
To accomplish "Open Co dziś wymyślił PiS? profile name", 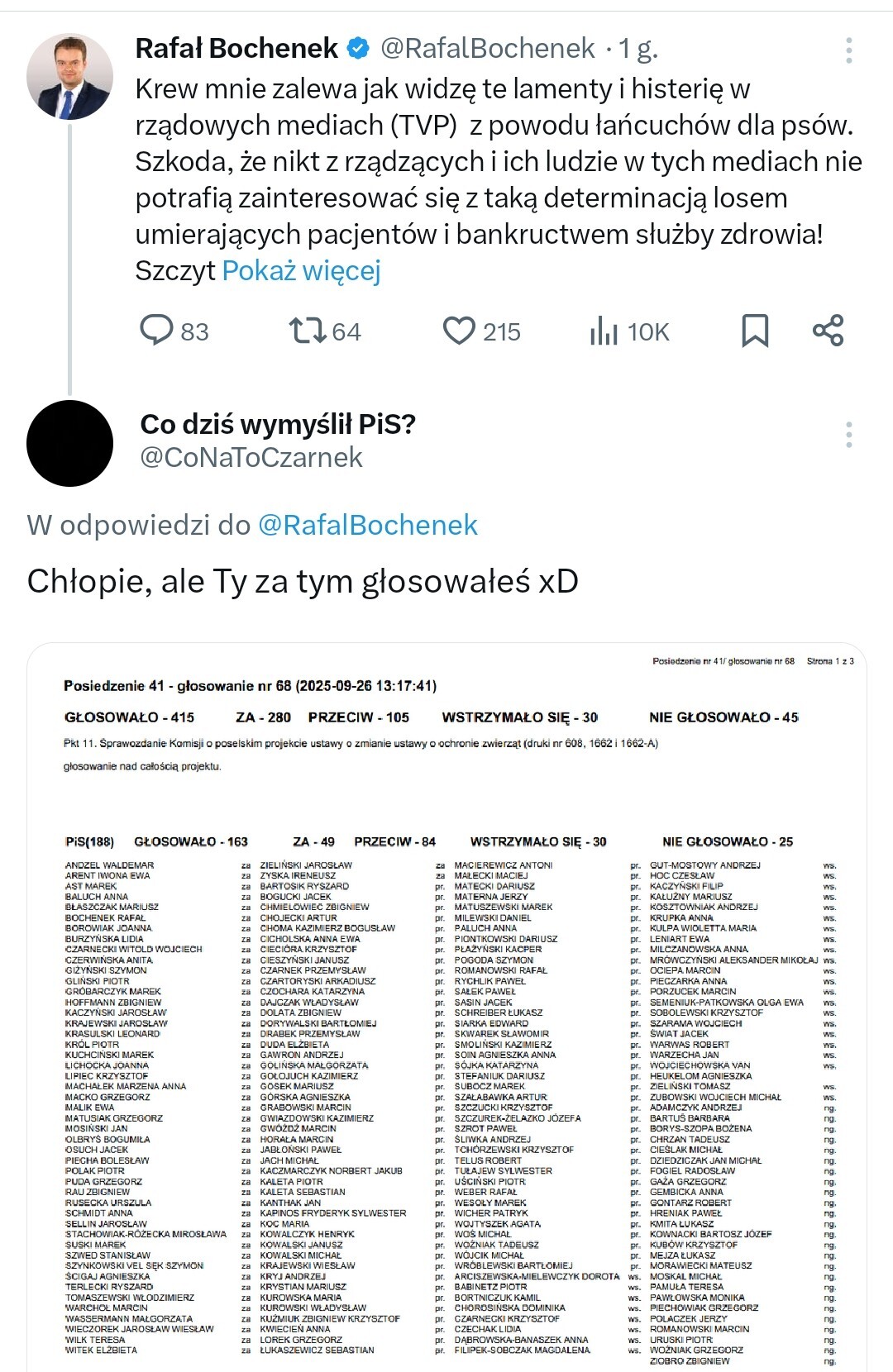I will click(278, 424).
